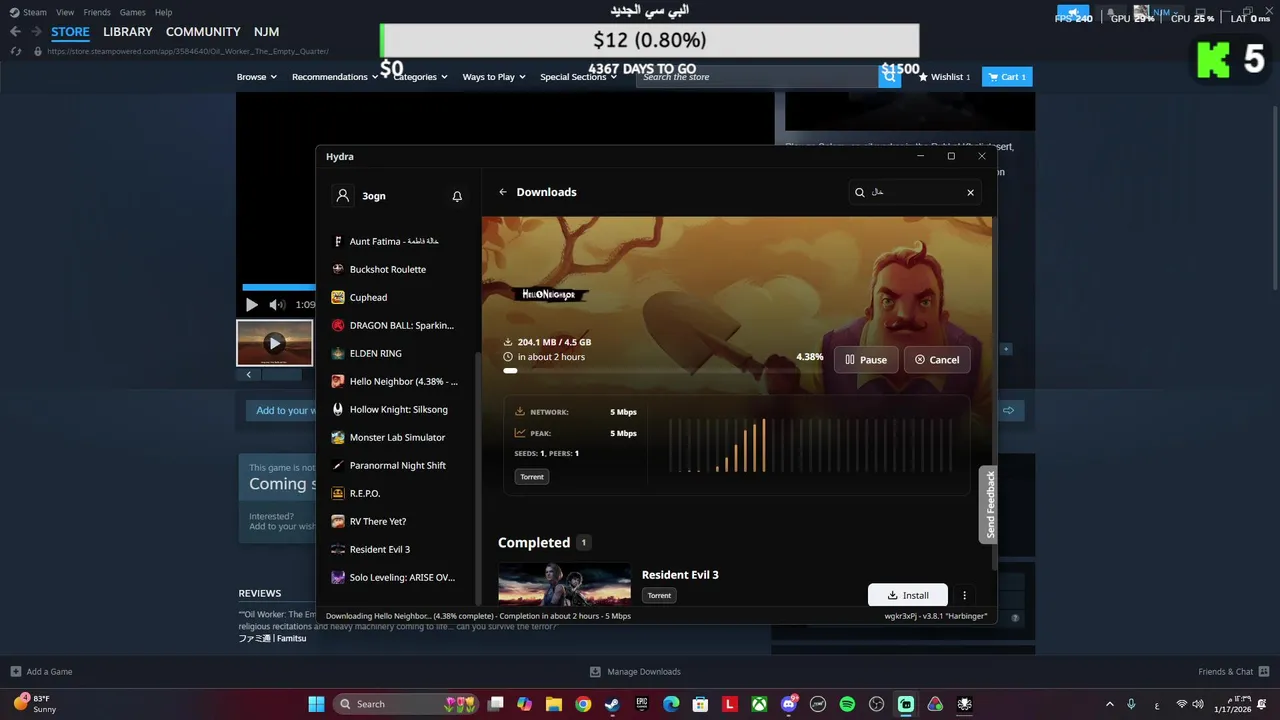
Task: Open the 3ogn profile avatar
Action: coord(343,196)
